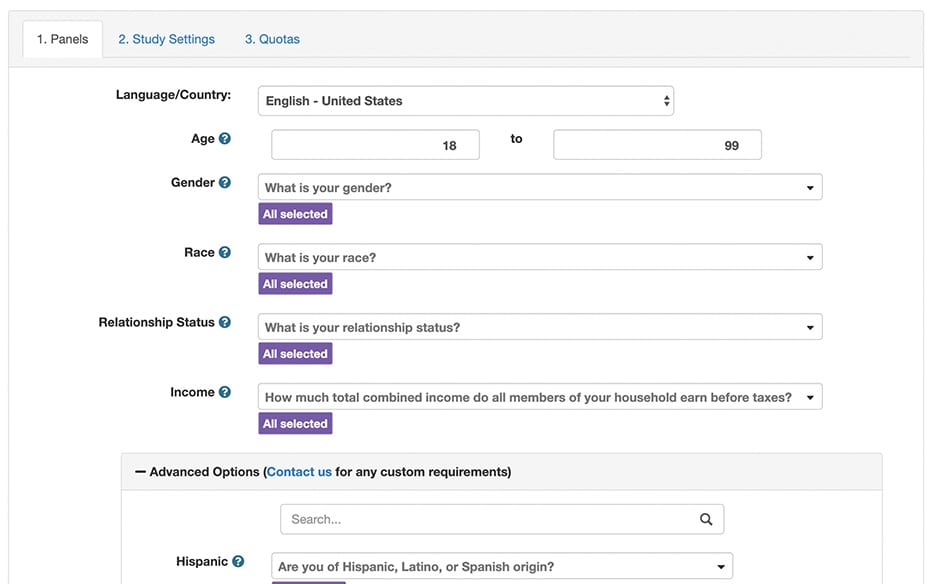Click the 'All selected' badge under Gender
Viewport: 932px width, 584px height.
tap(295, 214)
